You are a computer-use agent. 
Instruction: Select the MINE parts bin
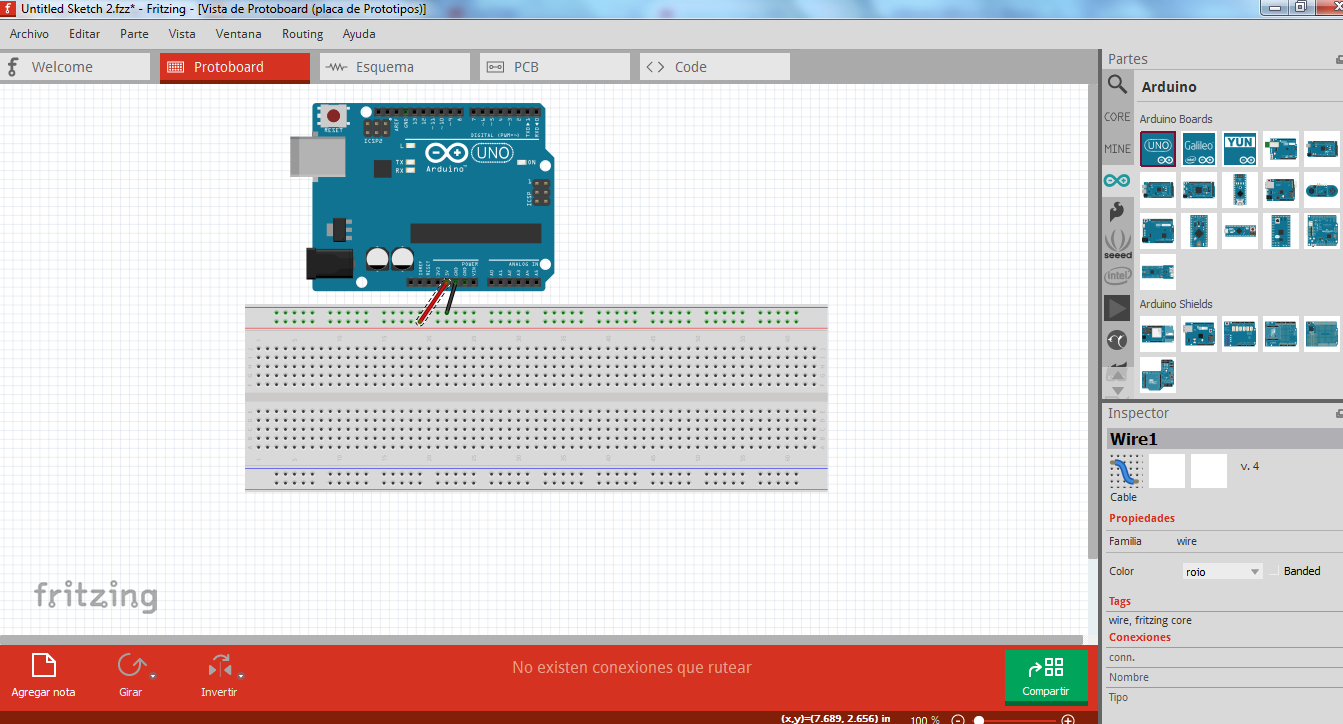(1117, 149)
